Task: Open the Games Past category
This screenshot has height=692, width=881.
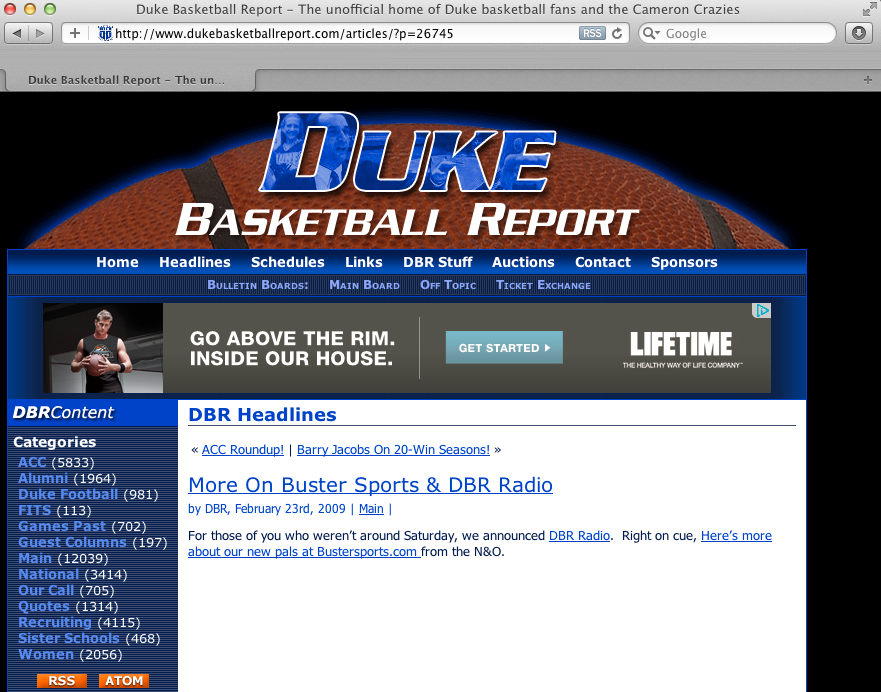Action: (62, 527)
